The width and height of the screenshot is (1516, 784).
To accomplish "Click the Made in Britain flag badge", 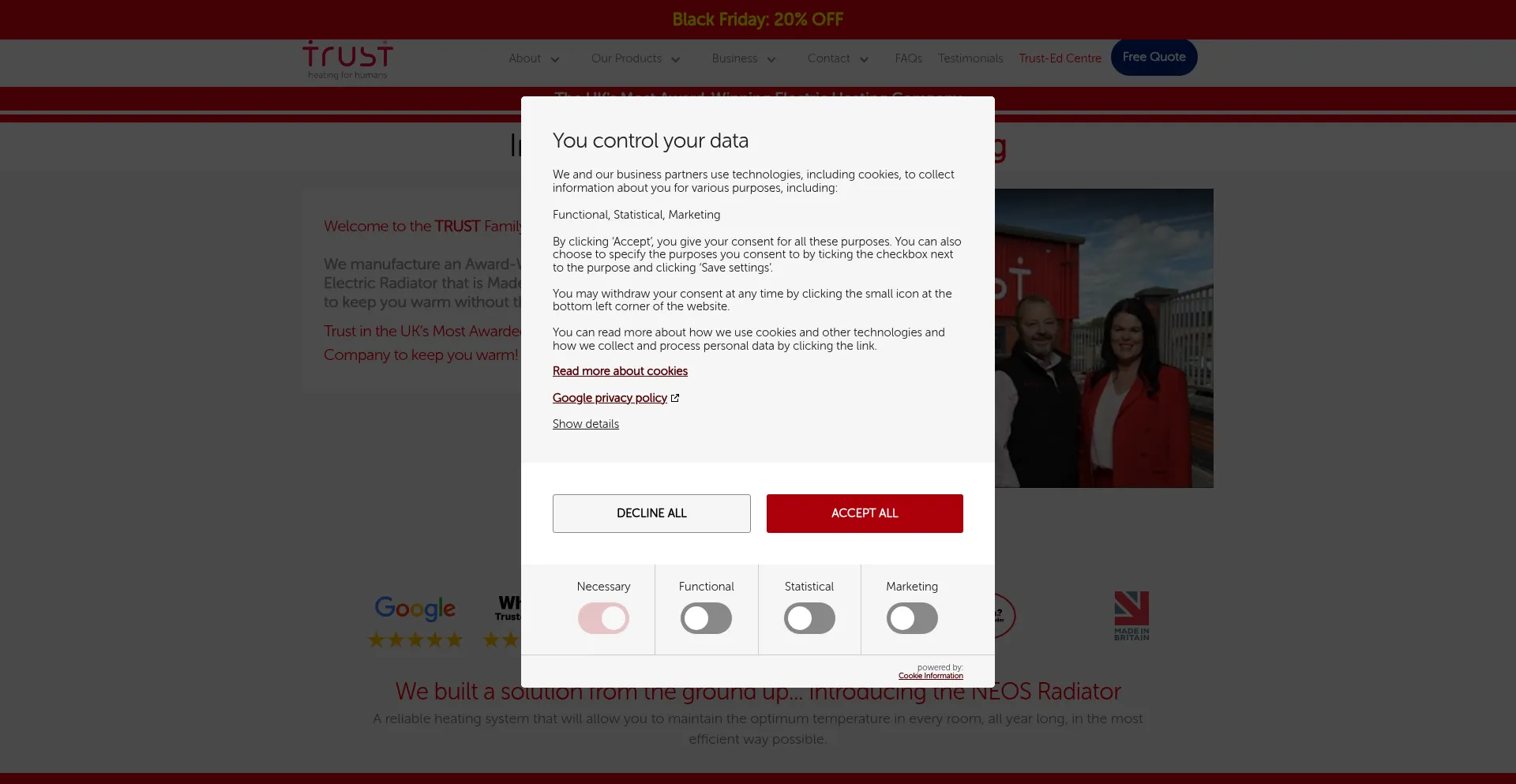I will point(1131,616).
